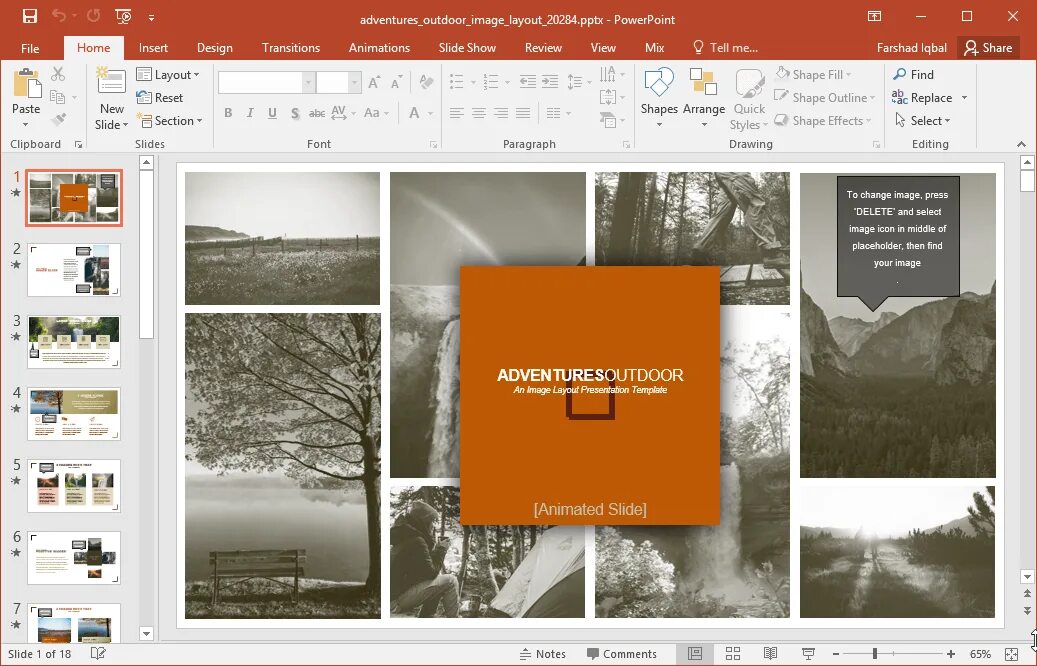Viewport: 1037px width, 666px height.
Task: Toggle Align Right paragraph
Action: 501,113
